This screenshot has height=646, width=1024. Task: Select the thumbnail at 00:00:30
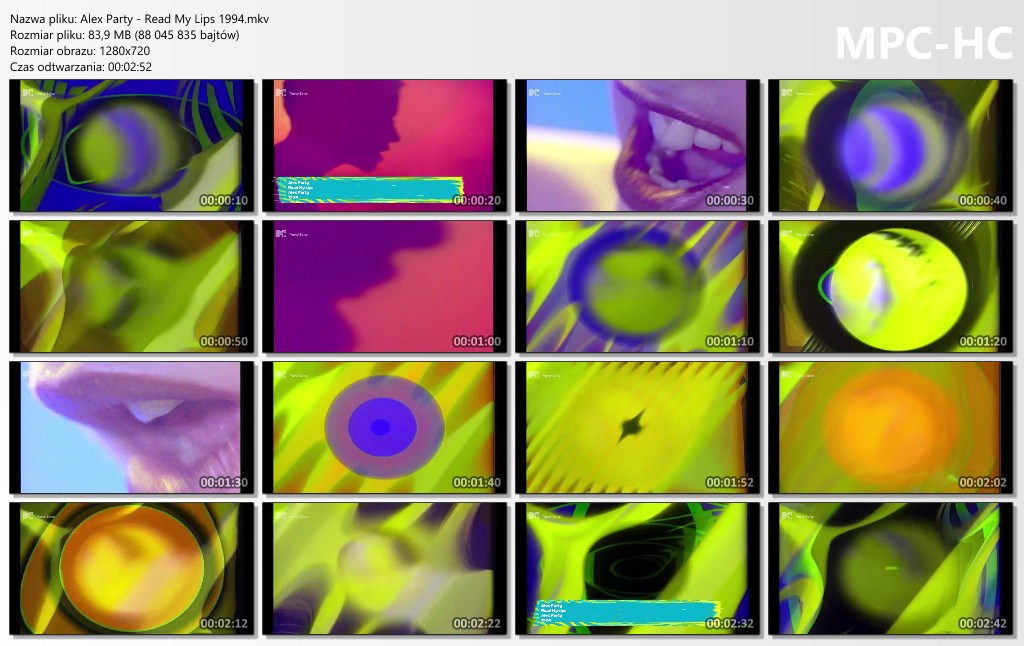637,146
